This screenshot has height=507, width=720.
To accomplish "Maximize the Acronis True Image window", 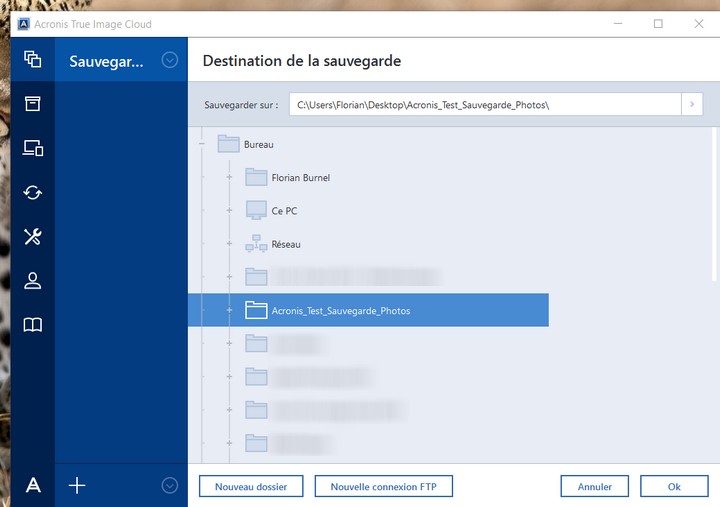I will coord(658,23).
